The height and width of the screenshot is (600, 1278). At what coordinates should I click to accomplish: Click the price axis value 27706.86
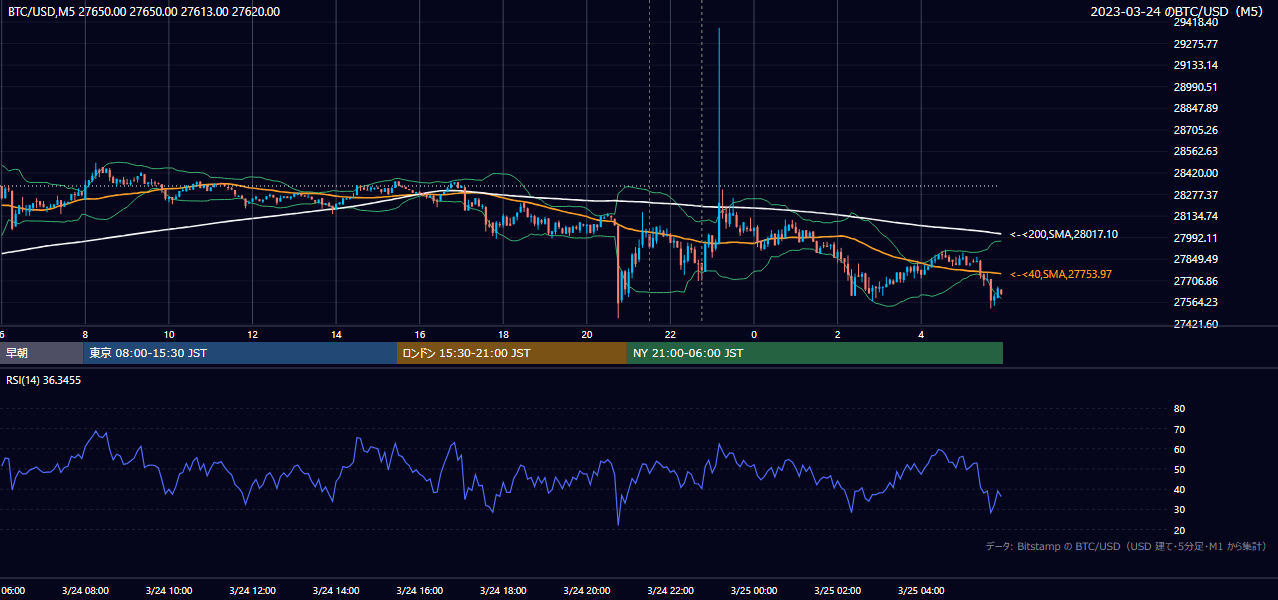[x=1195, y=281]
